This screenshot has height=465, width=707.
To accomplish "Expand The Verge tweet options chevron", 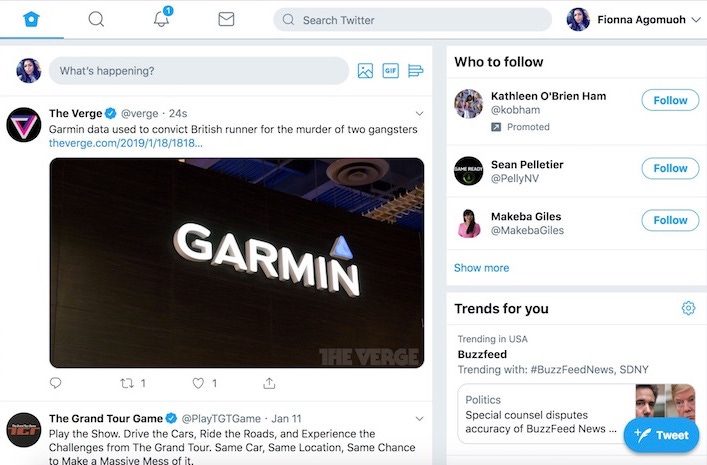I will (x=419, y=113).
